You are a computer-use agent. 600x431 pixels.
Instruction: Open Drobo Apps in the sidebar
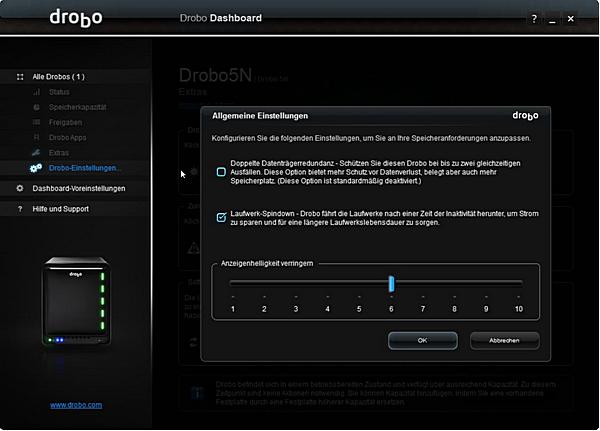tap(67, 137)
